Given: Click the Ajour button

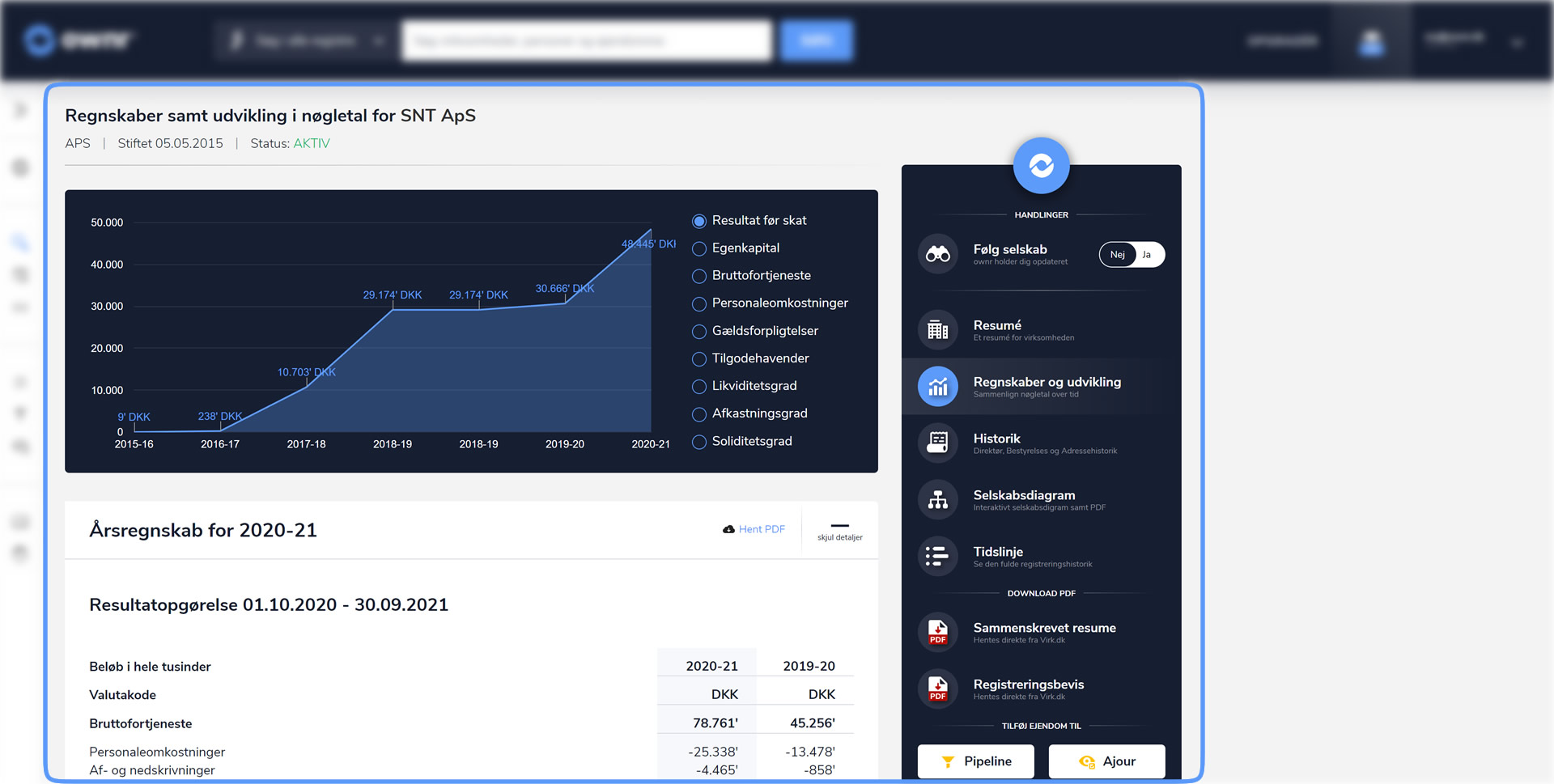Looking at the screenshot, I should click(1106, 761).
